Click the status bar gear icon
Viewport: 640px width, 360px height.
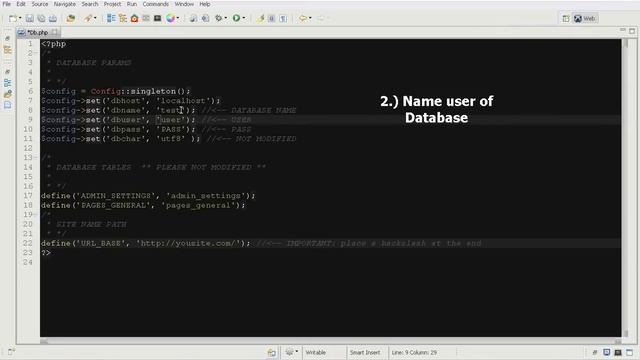(x=289, y=352)
